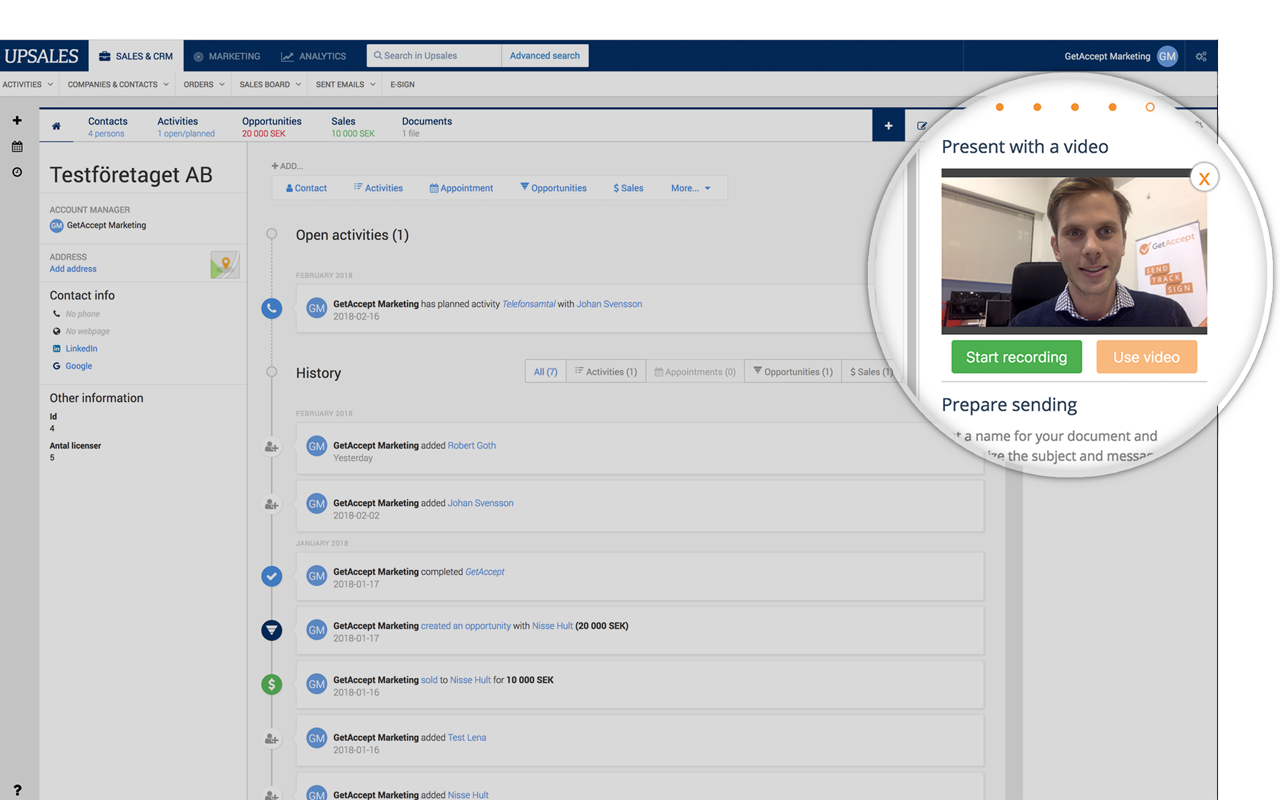Add Sales button under ADD

pos(628,188)
